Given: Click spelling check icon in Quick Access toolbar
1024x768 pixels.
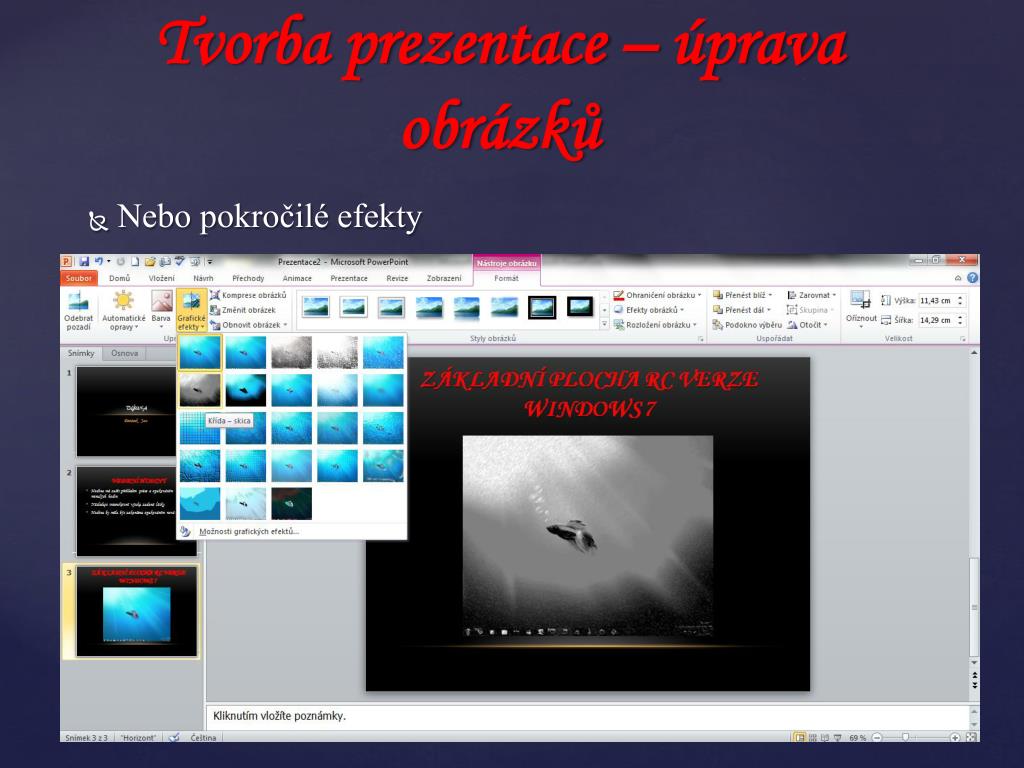Looking at the screenshot, I should 180,261.
